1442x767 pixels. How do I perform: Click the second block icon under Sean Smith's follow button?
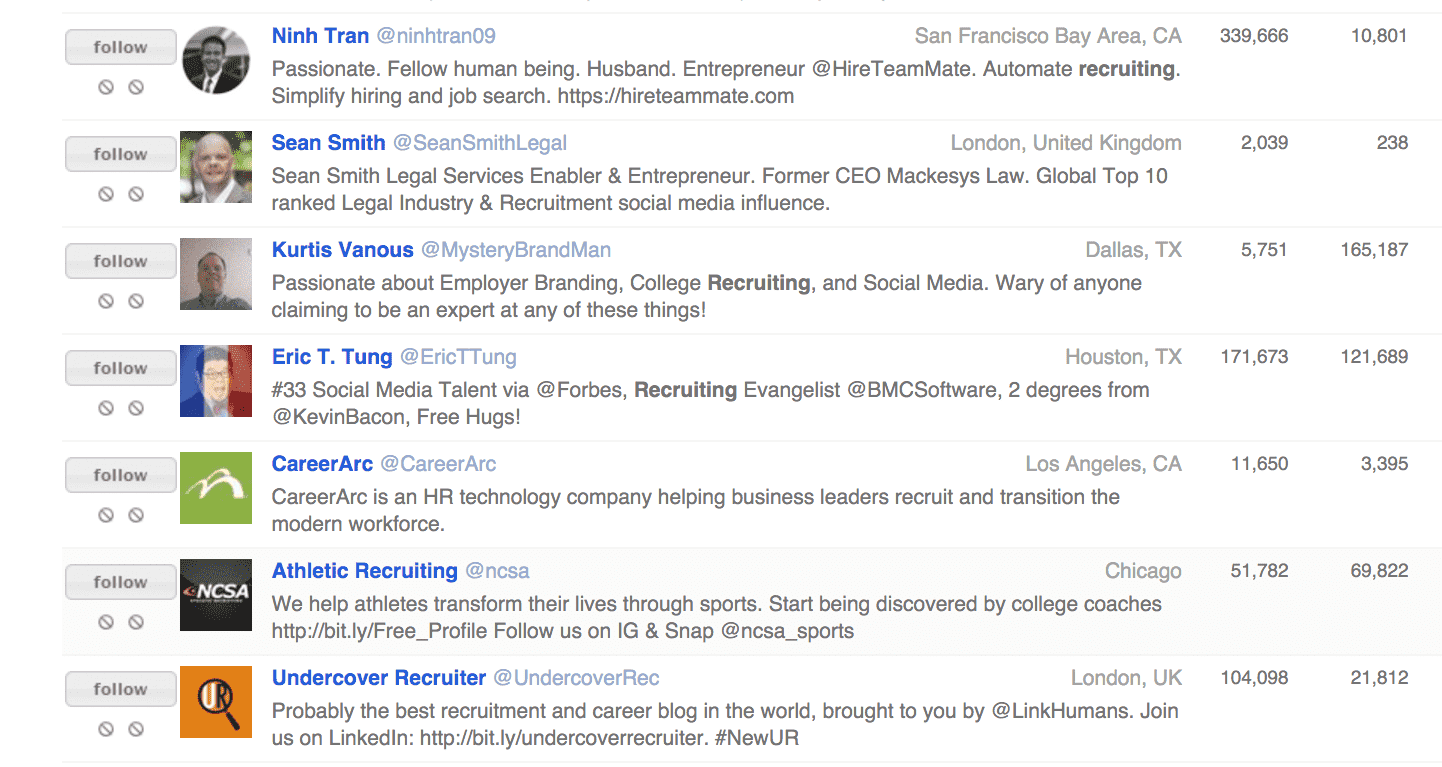tap(136, 194)
